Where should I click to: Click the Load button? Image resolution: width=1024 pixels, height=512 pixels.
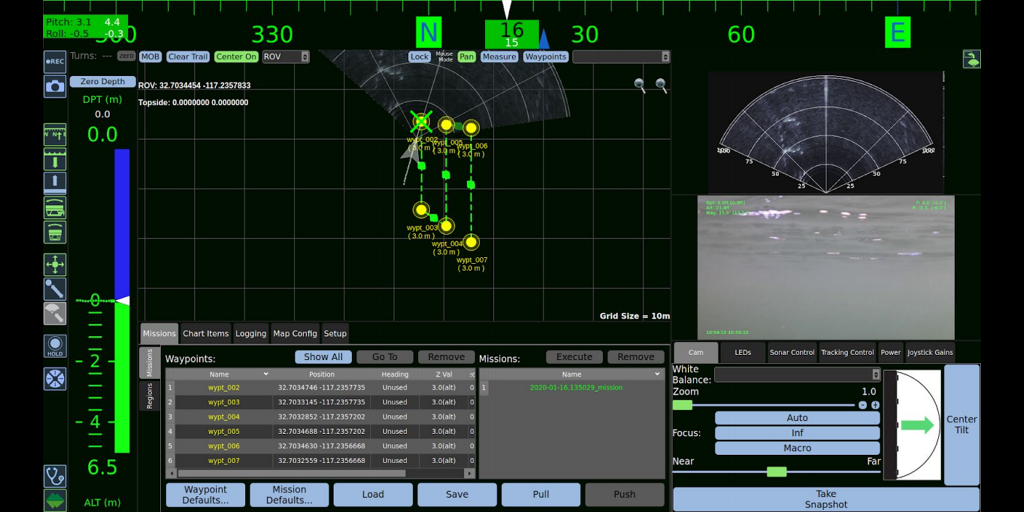(x=373, y=494)
